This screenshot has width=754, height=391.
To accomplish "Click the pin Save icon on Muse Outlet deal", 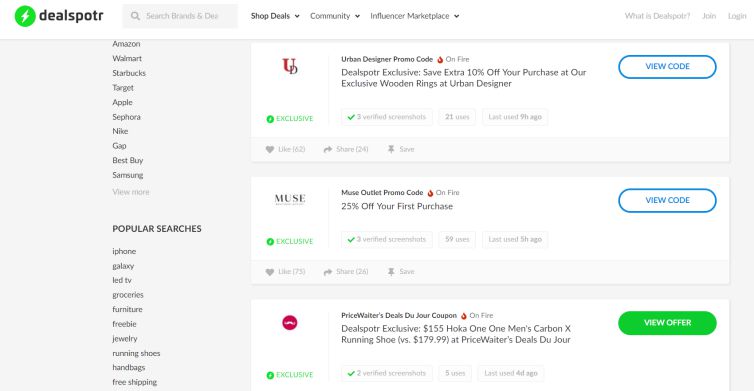I will pyautogui.click(x=391, y=272).
